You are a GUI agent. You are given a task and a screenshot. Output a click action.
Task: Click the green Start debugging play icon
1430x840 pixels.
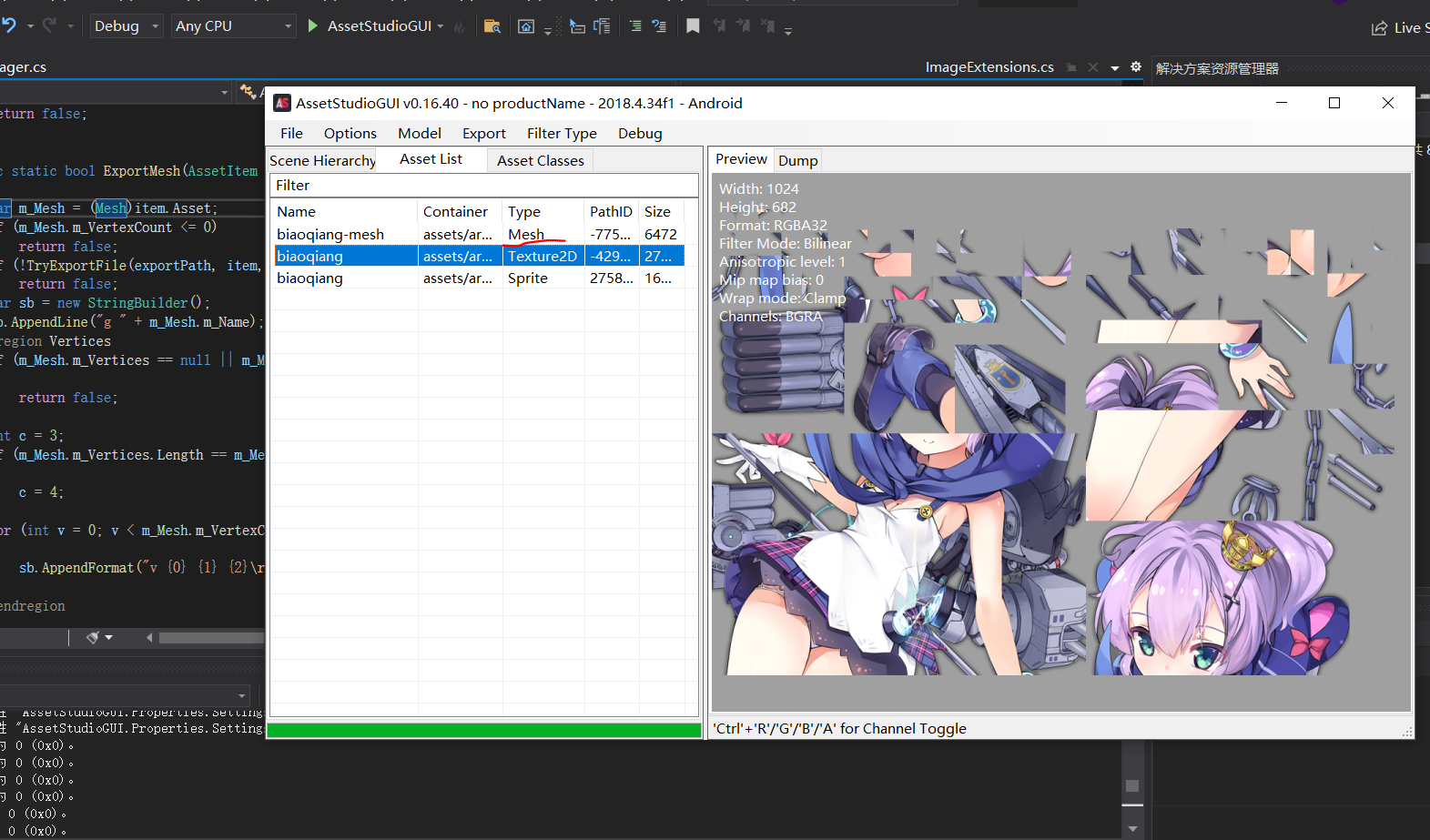(312, 25)
